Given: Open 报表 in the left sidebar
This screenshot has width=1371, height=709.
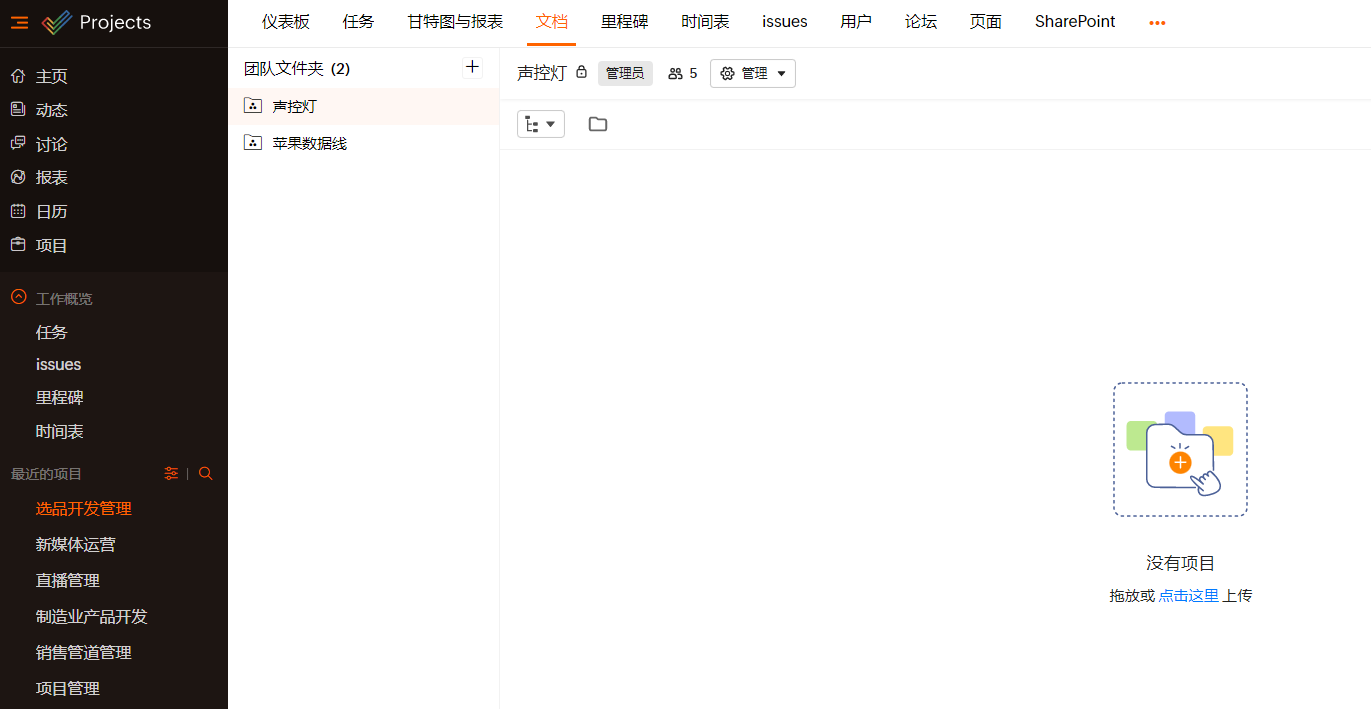Looking at the screenshot, I should point(51,178).
